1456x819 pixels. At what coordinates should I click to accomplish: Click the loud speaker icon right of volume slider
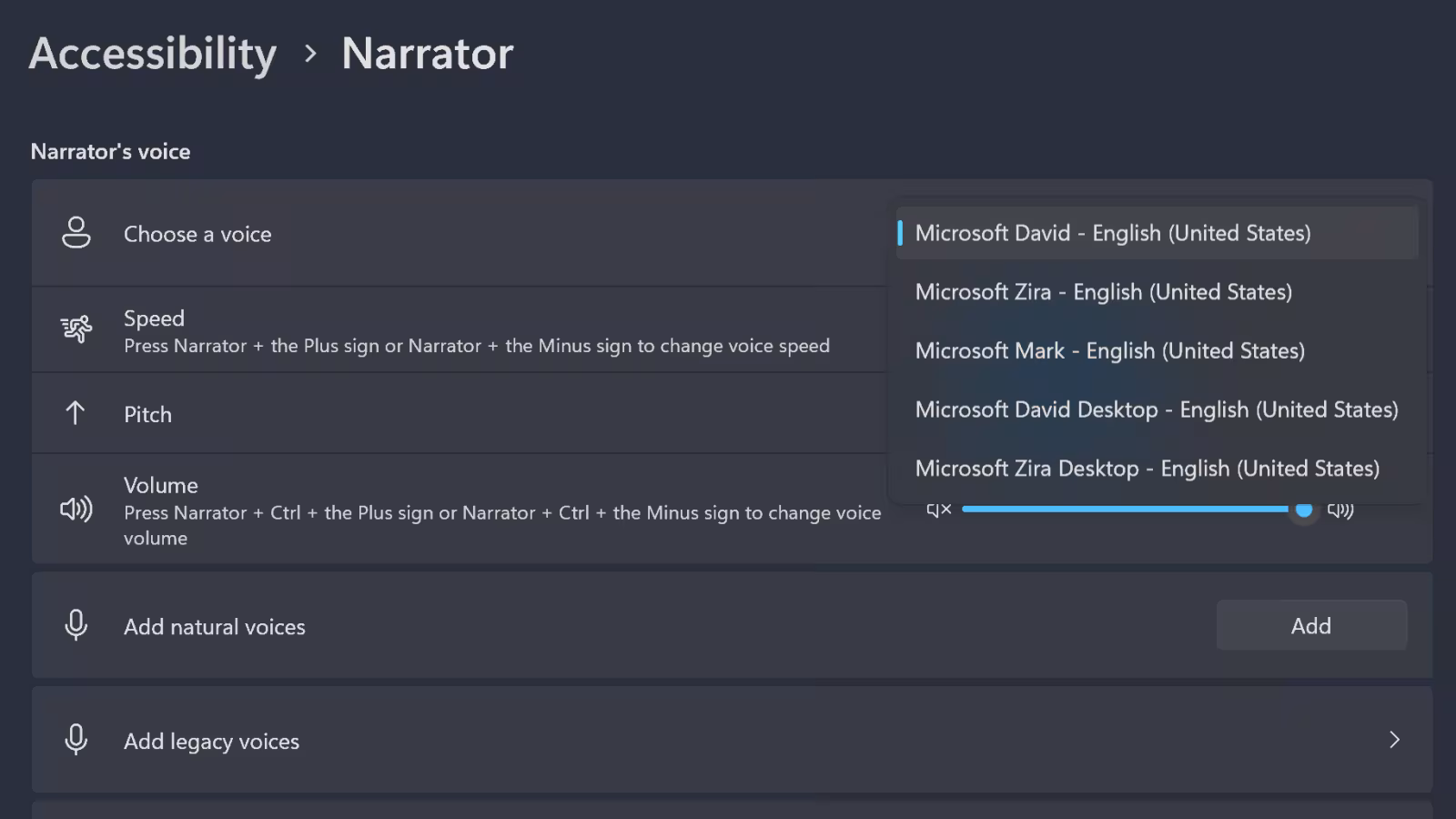(1340, 510)
